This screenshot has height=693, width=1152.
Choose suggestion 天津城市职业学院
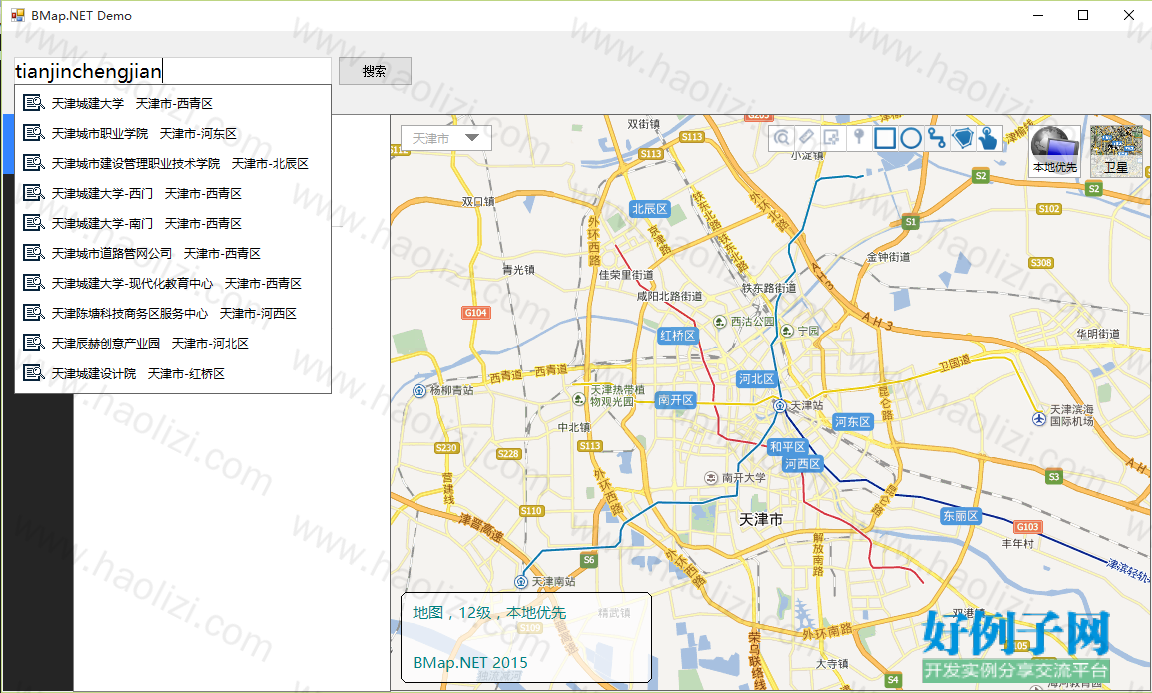pyautogui.click(x=173, y=134)
